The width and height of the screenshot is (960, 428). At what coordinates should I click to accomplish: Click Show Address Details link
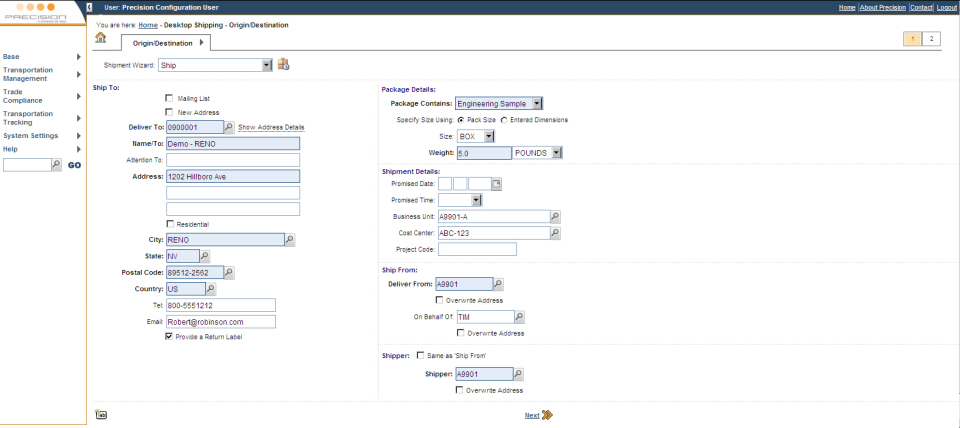click(x=271, y=127)
